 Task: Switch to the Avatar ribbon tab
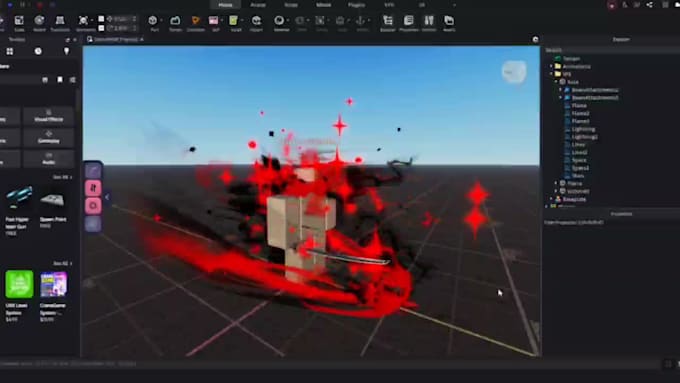(258, 5)
